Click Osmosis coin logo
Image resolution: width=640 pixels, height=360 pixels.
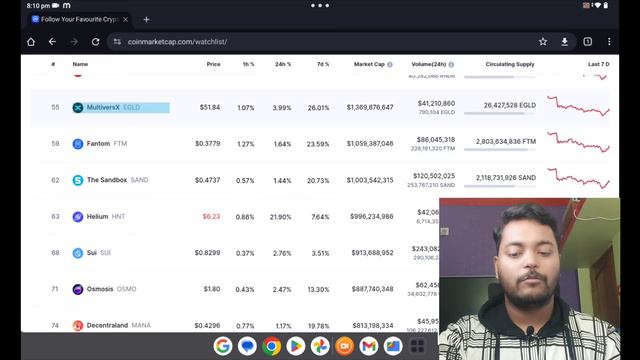[x=78, y=289]
